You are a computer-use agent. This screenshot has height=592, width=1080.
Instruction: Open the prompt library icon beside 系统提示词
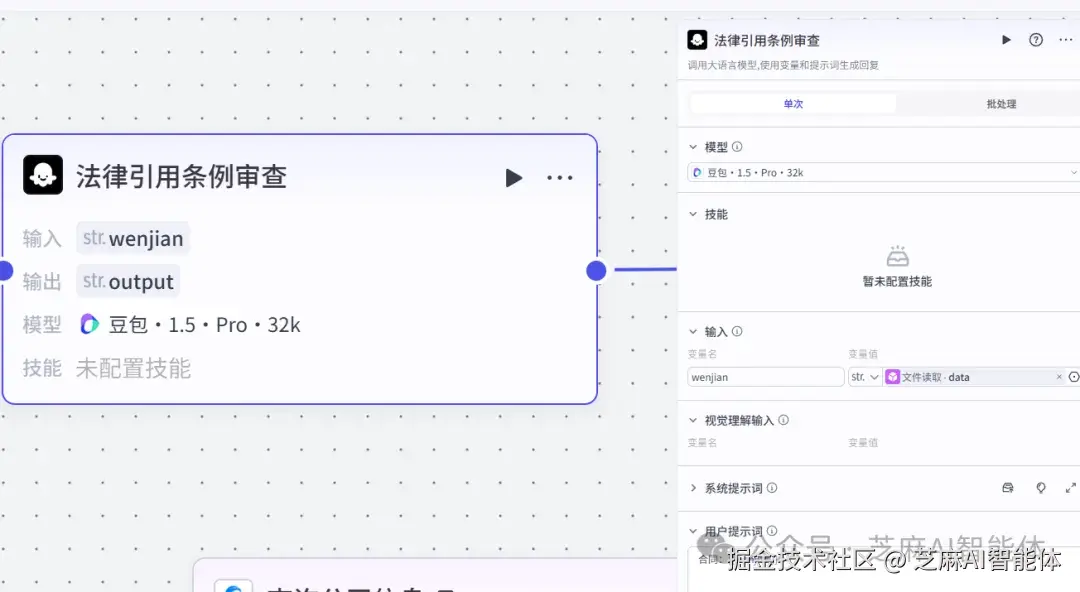point(1009,488)
